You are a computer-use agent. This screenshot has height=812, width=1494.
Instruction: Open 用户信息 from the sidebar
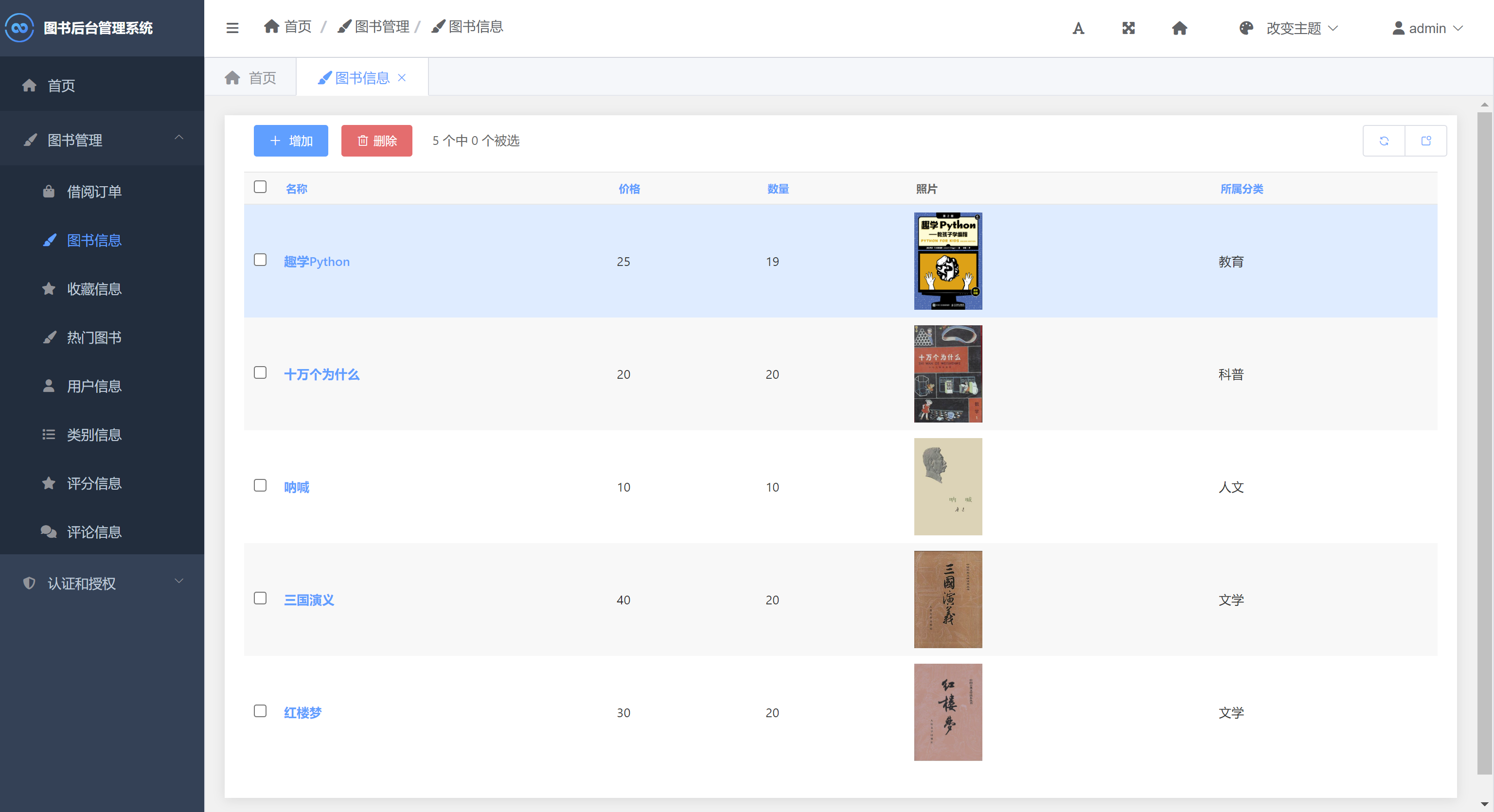94,386
